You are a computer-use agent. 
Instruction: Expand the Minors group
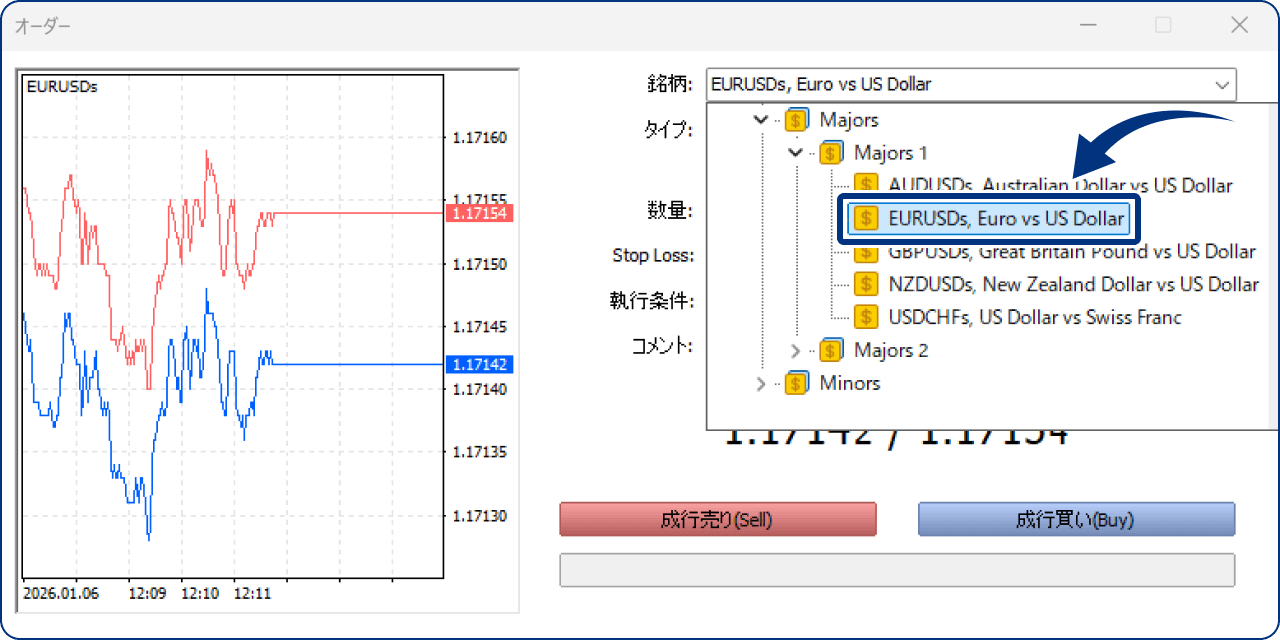[761, 383]
